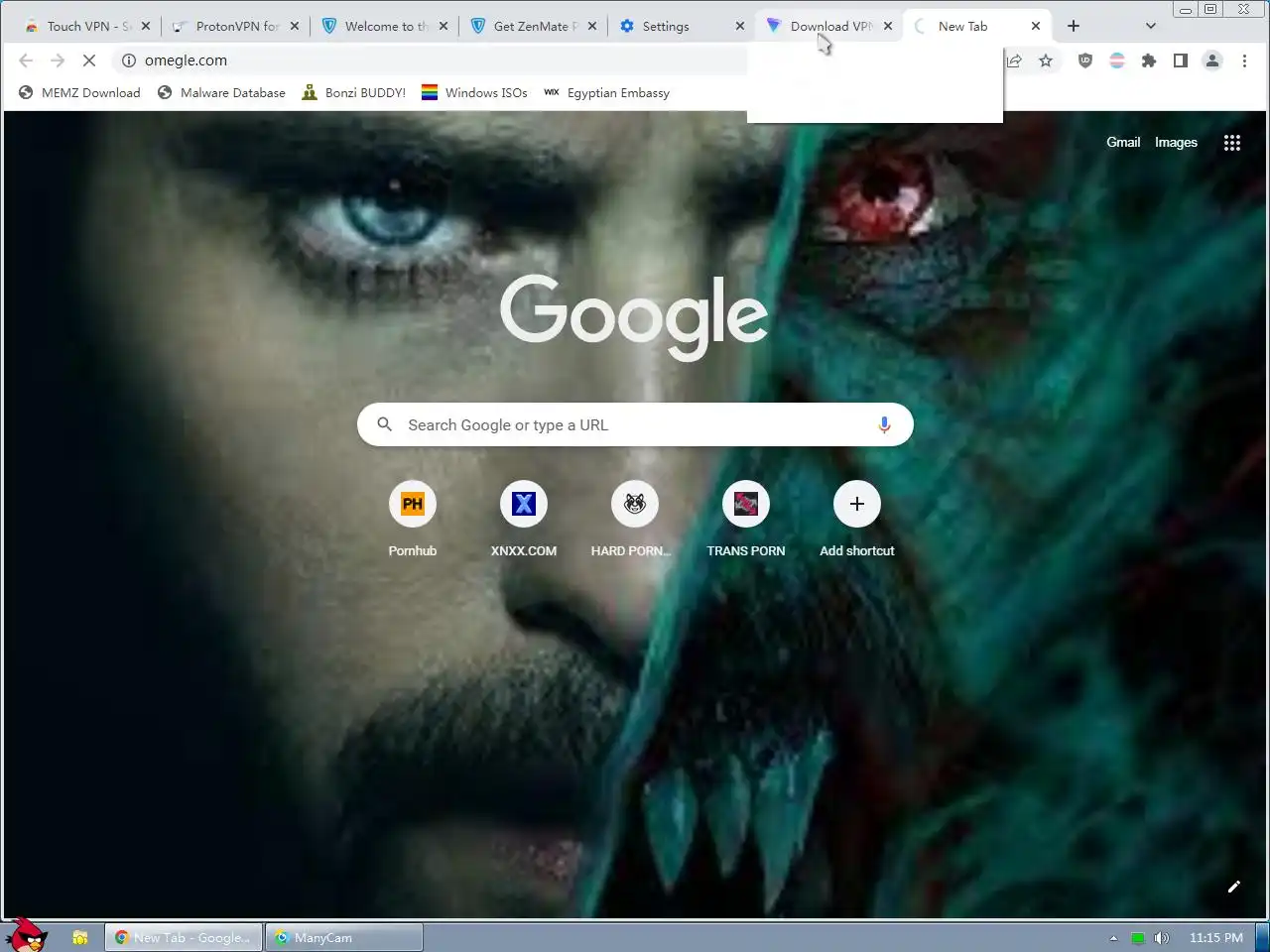Image resolution: width=1270 pixels, height=952 pixels.
Task: Open the HARD PORN shortcut tile
Action: (635, 520)
